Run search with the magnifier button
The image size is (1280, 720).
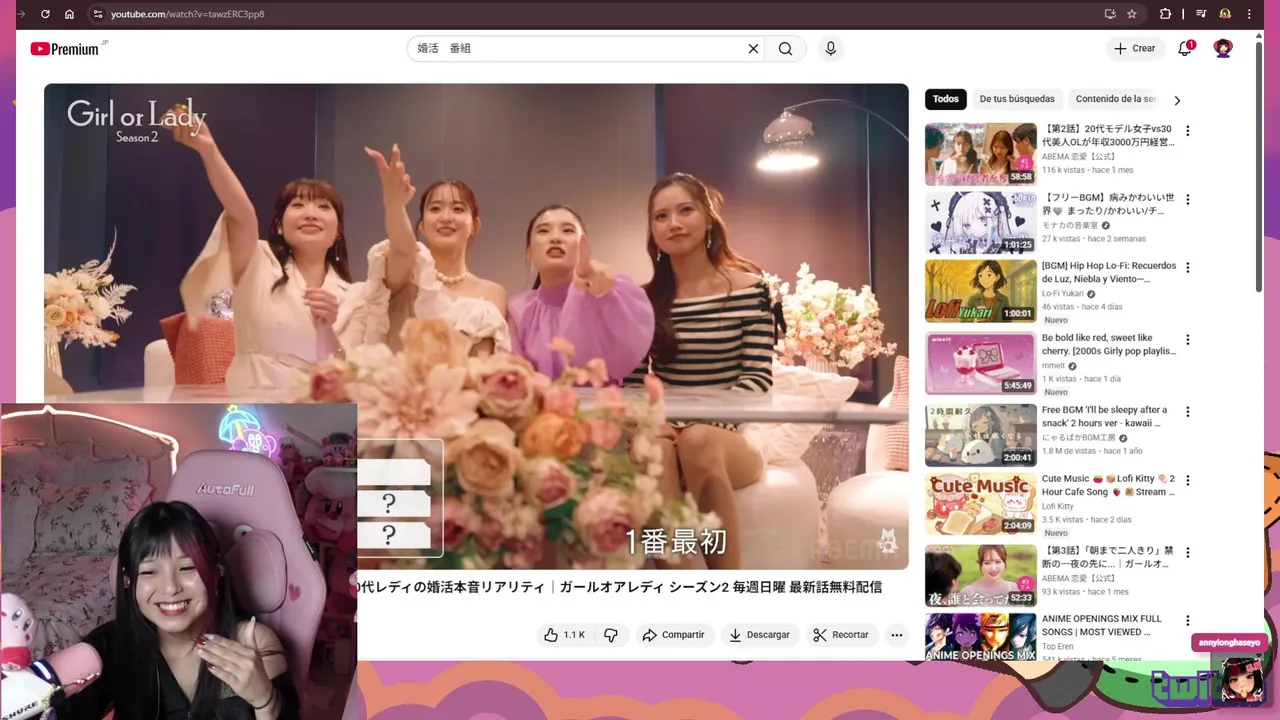coord(785,48)
